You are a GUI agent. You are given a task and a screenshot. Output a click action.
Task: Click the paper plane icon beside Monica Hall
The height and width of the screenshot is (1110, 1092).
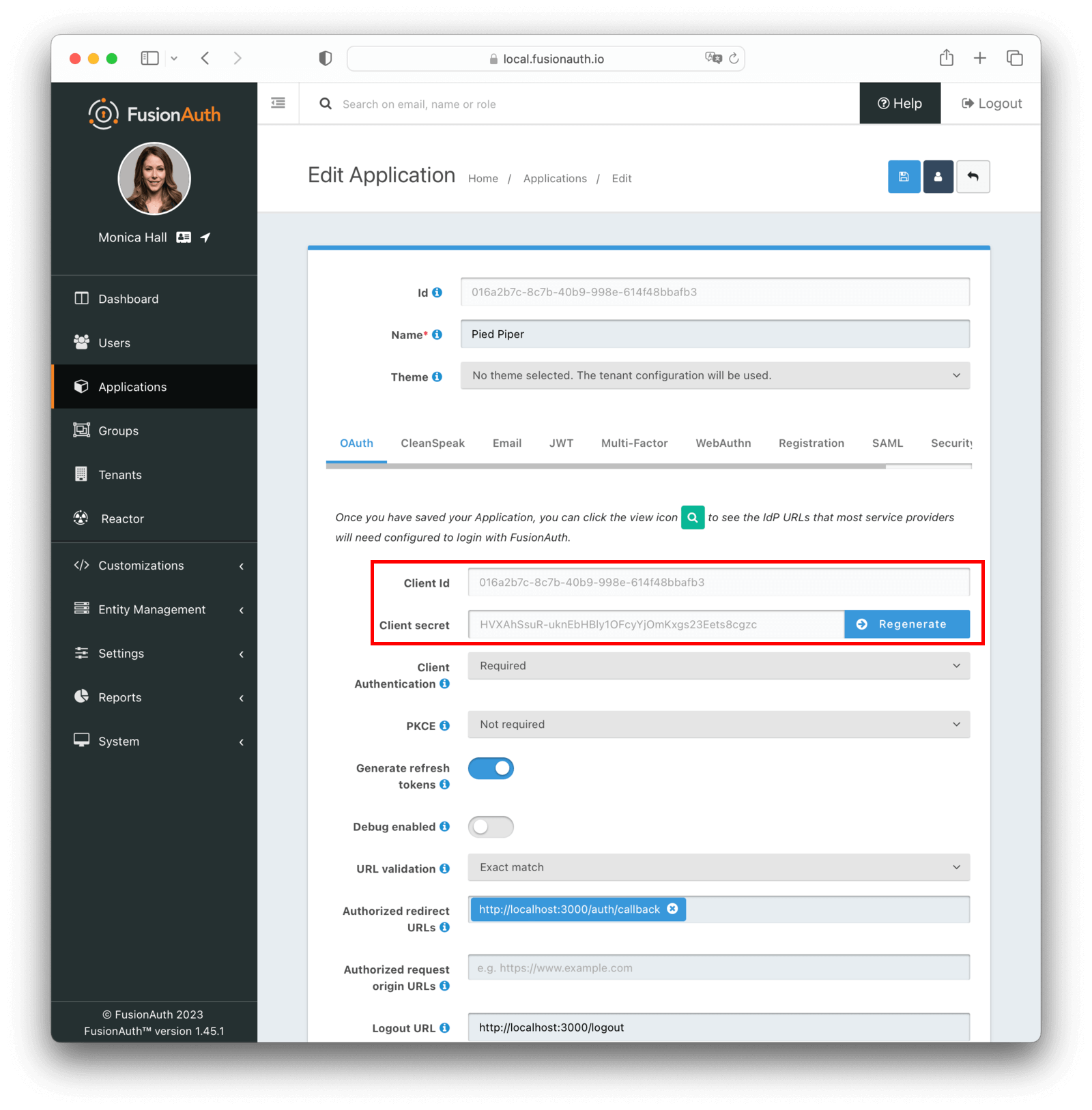coord(205,237)
